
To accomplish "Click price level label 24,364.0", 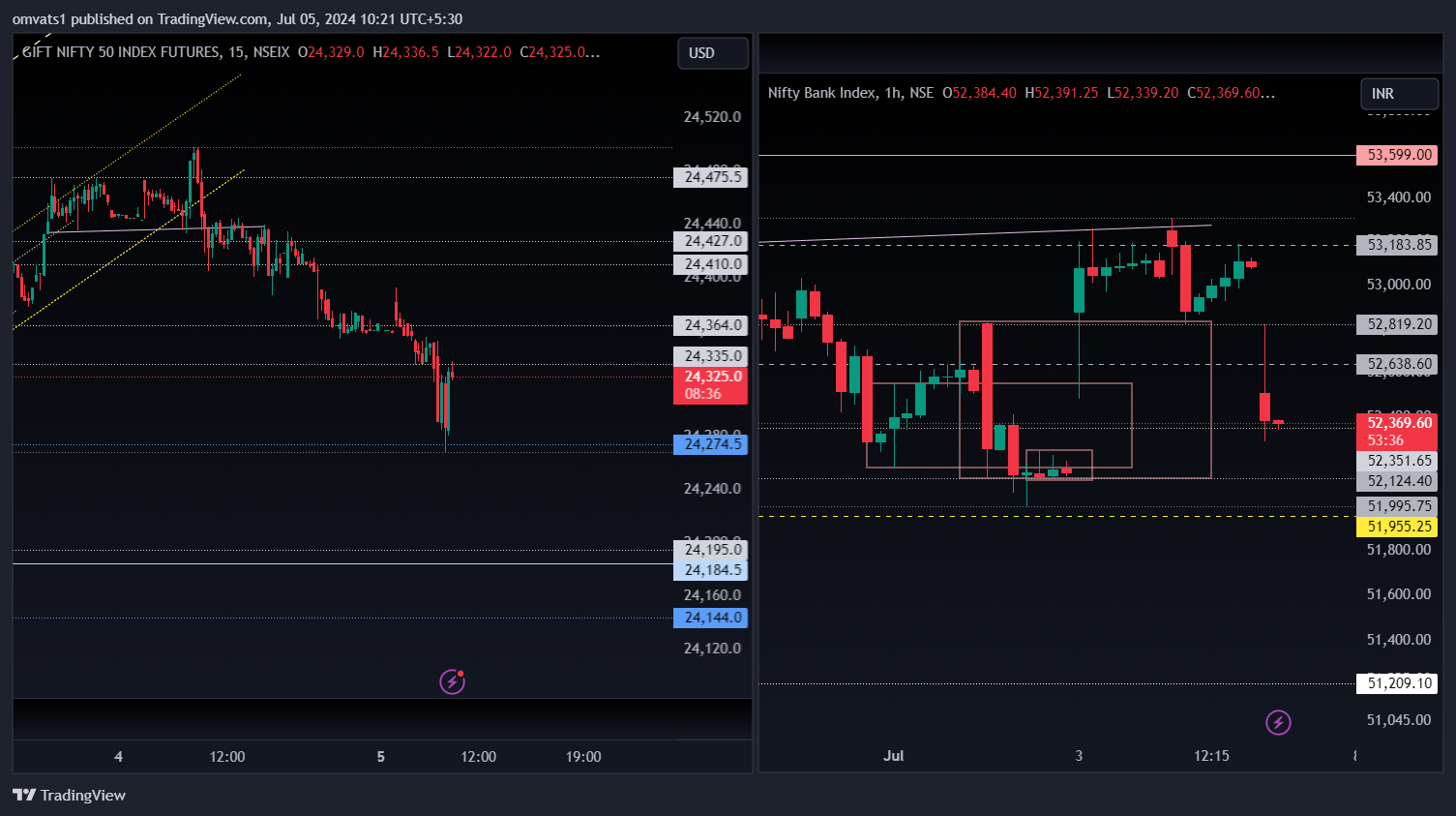I will [x=710, y=325].
